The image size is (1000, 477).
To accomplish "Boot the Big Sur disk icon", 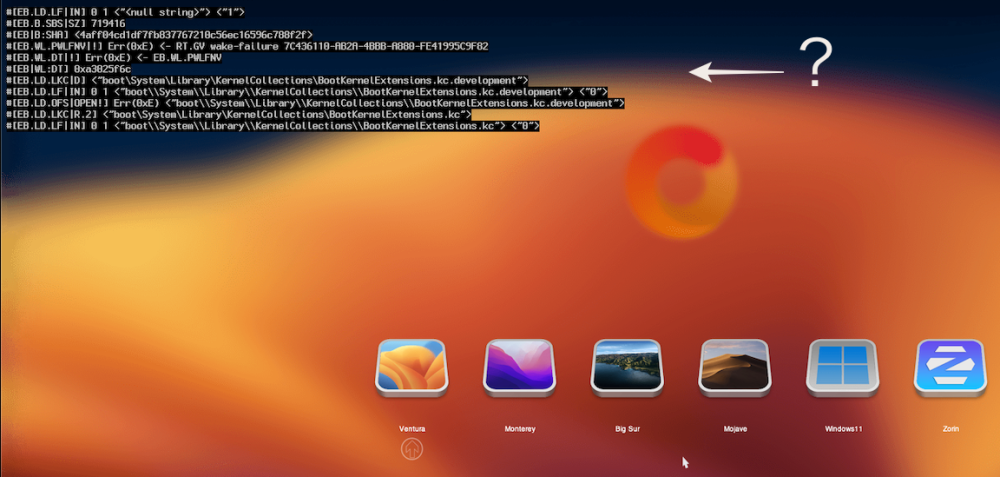I will [628, 368].
